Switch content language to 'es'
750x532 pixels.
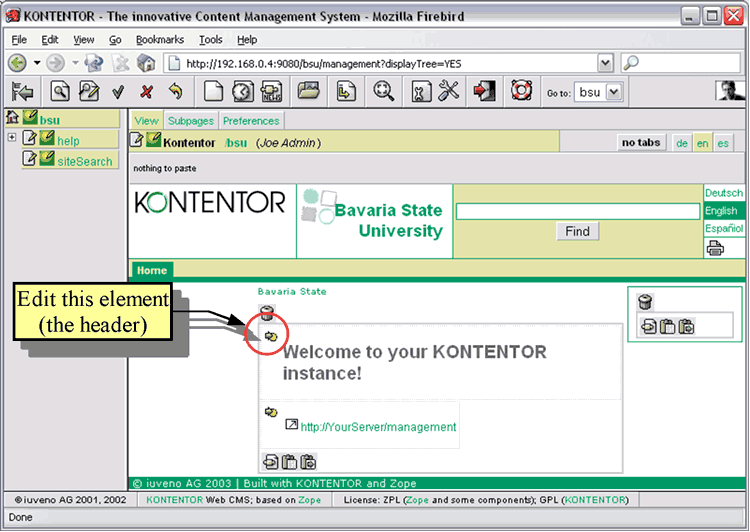(x=723, y=143)
